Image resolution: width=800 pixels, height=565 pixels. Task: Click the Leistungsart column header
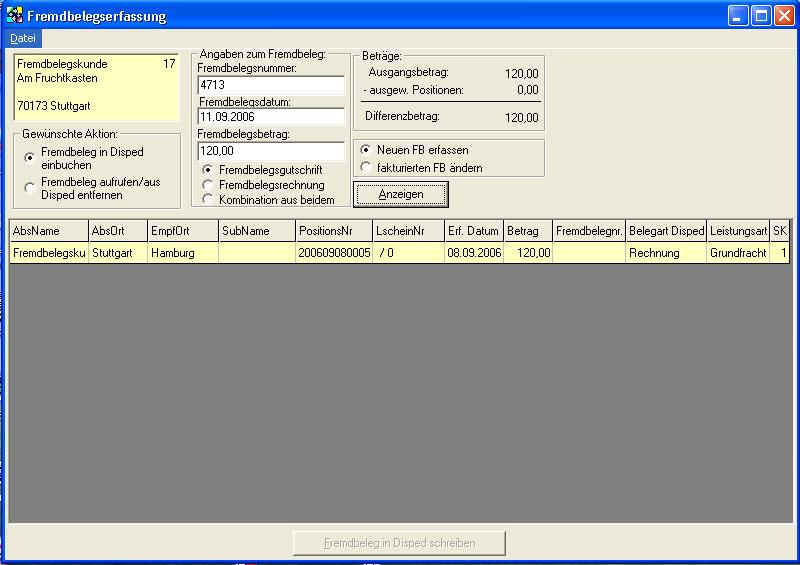tap(738, 231)
